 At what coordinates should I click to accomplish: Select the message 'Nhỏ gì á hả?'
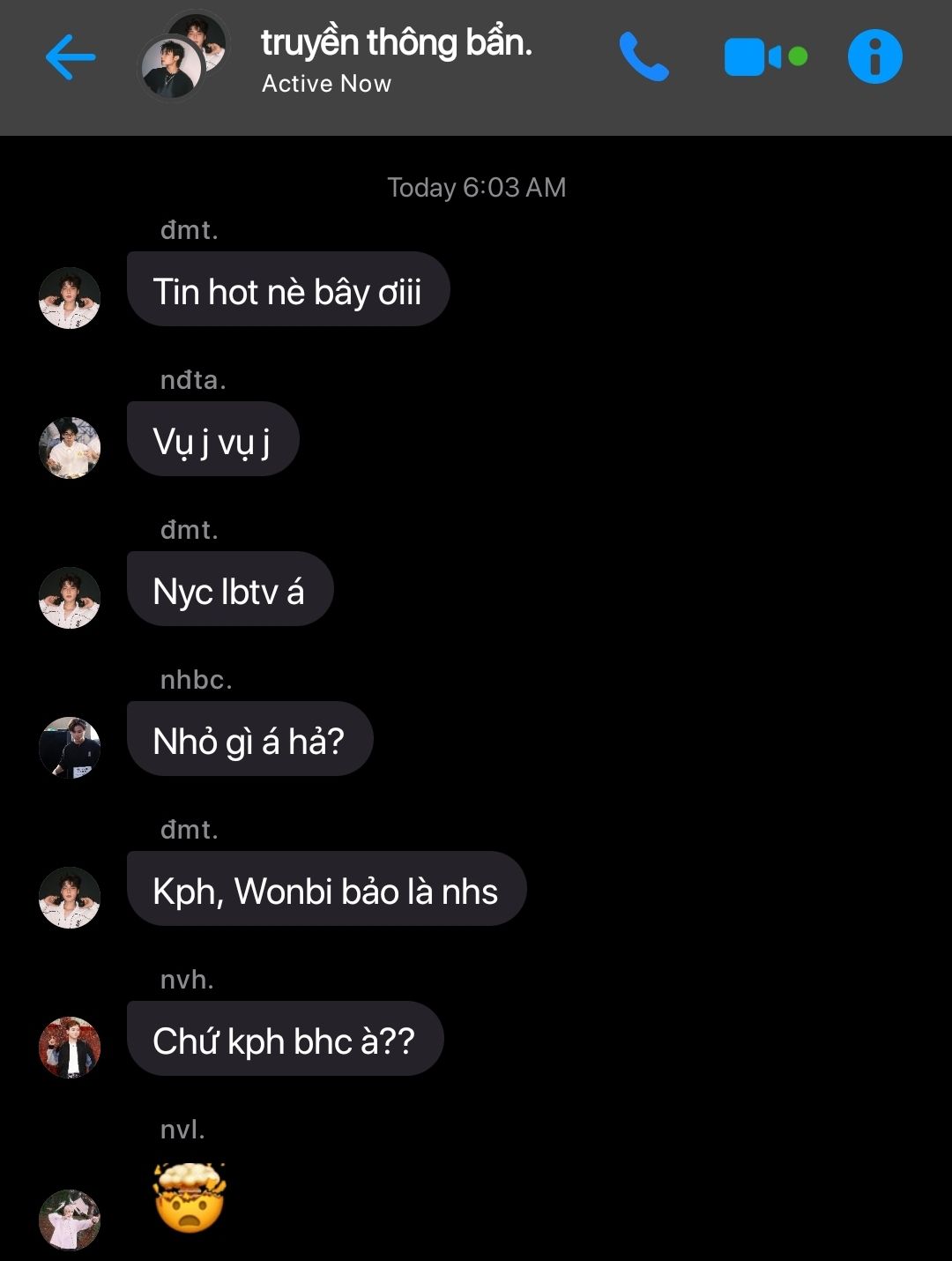(249, 739)
